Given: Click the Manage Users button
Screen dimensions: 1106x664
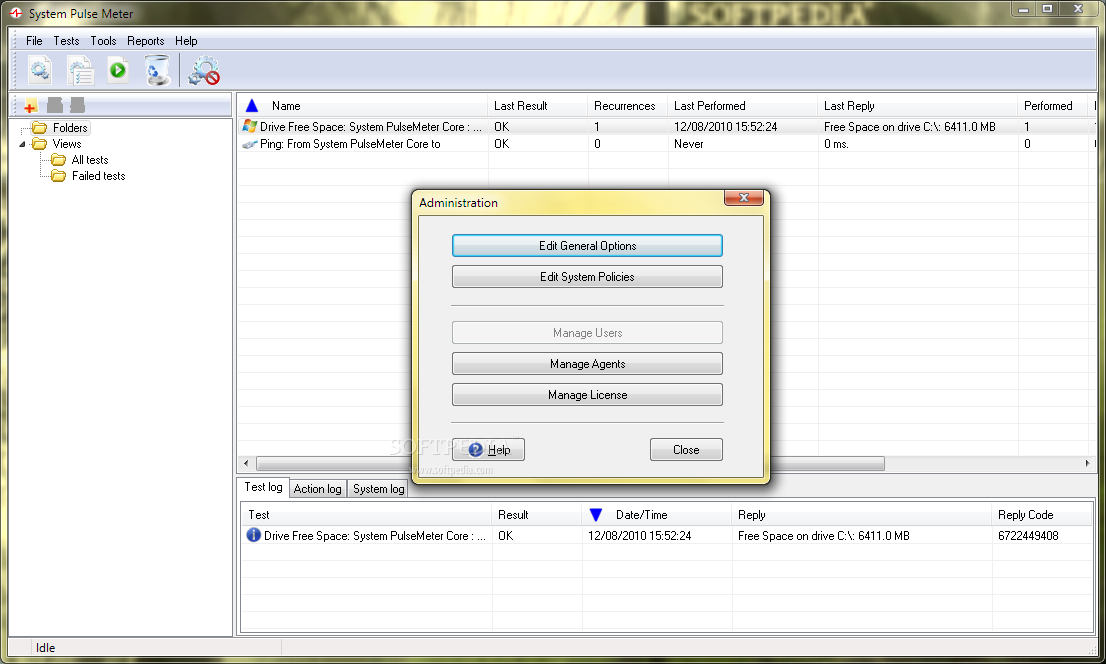Looking at the screenshot, I should [587, 332].
